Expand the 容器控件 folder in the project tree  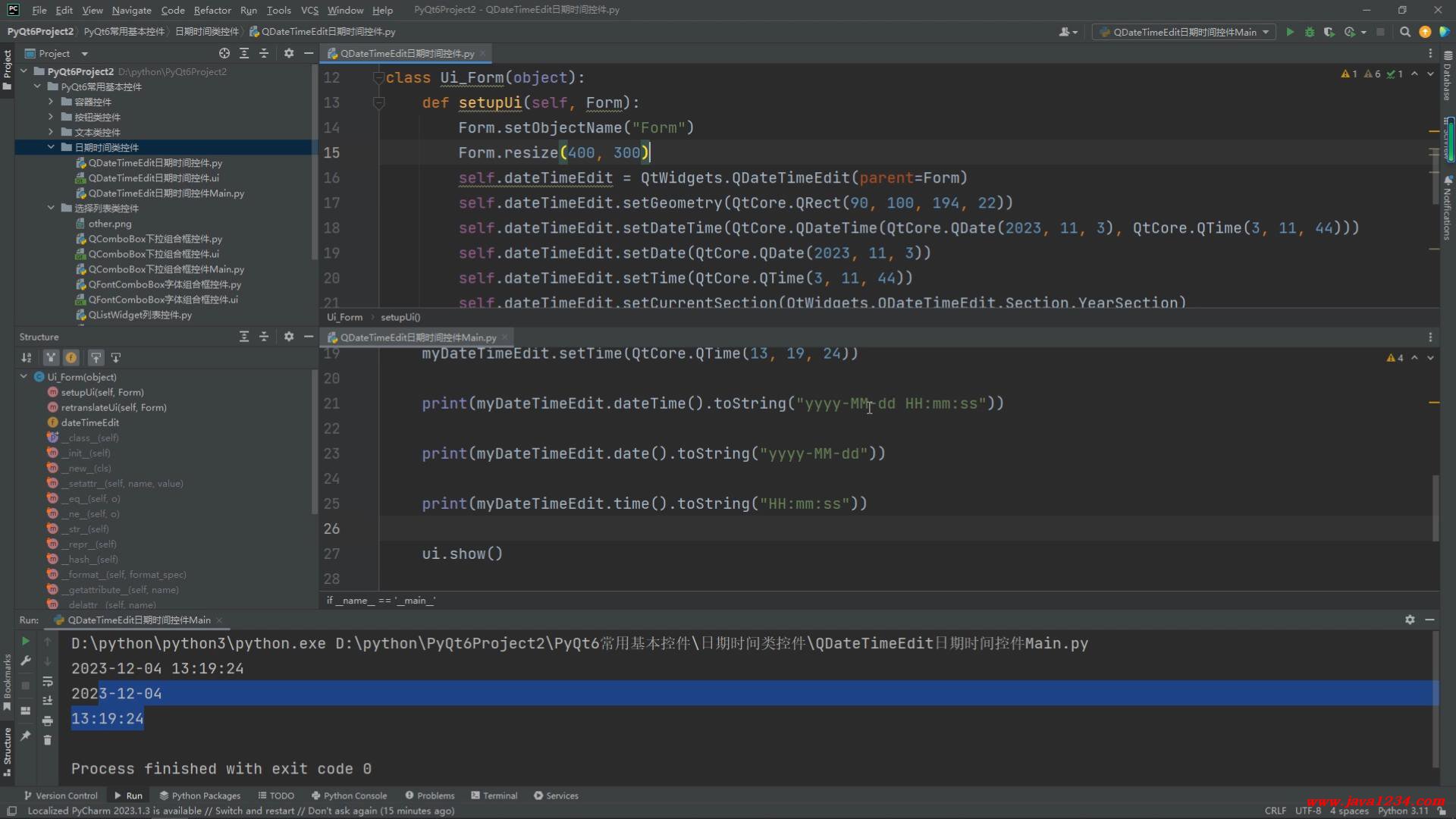51,102
